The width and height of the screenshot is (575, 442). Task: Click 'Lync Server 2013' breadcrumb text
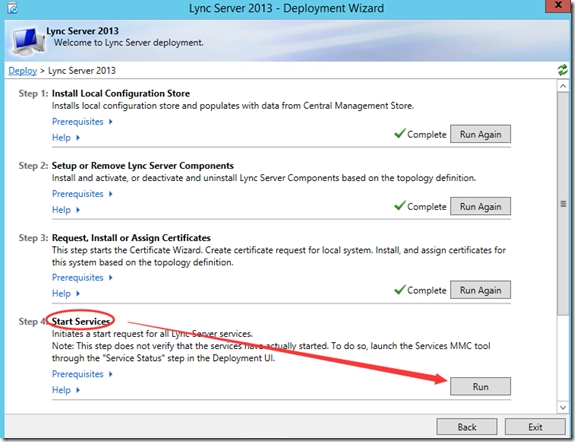82,70
